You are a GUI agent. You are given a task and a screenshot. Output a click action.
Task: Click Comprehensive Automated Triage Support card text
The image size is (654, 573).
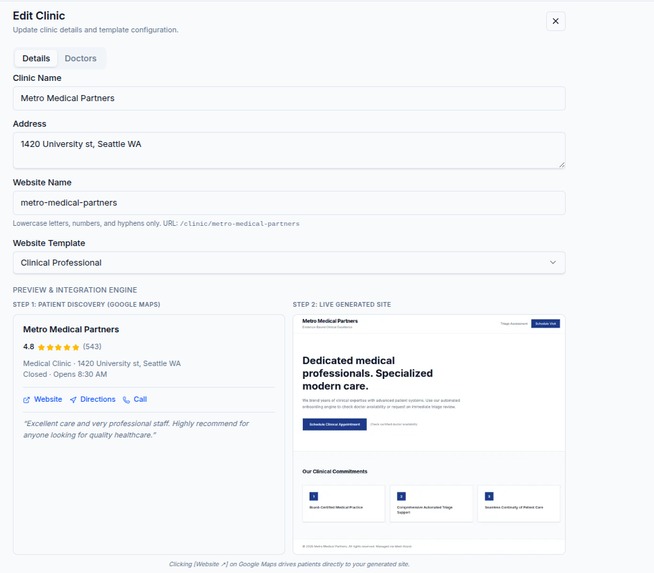tap(425, 510)
